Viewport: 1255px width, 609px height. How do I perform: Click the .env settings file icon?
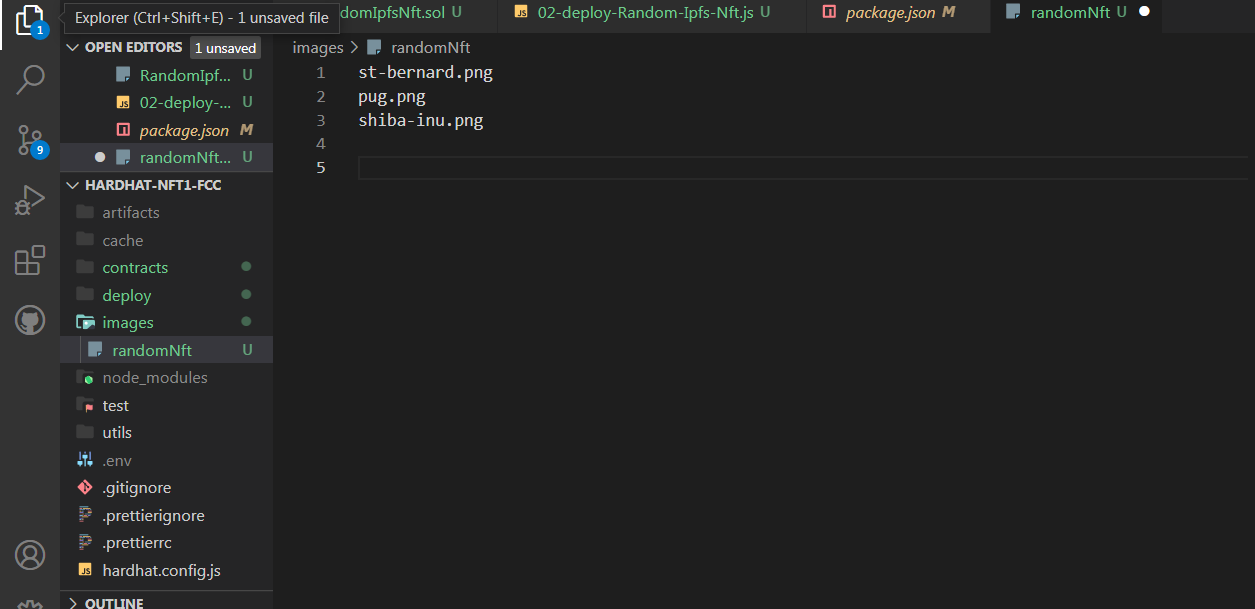coord(85,460)
